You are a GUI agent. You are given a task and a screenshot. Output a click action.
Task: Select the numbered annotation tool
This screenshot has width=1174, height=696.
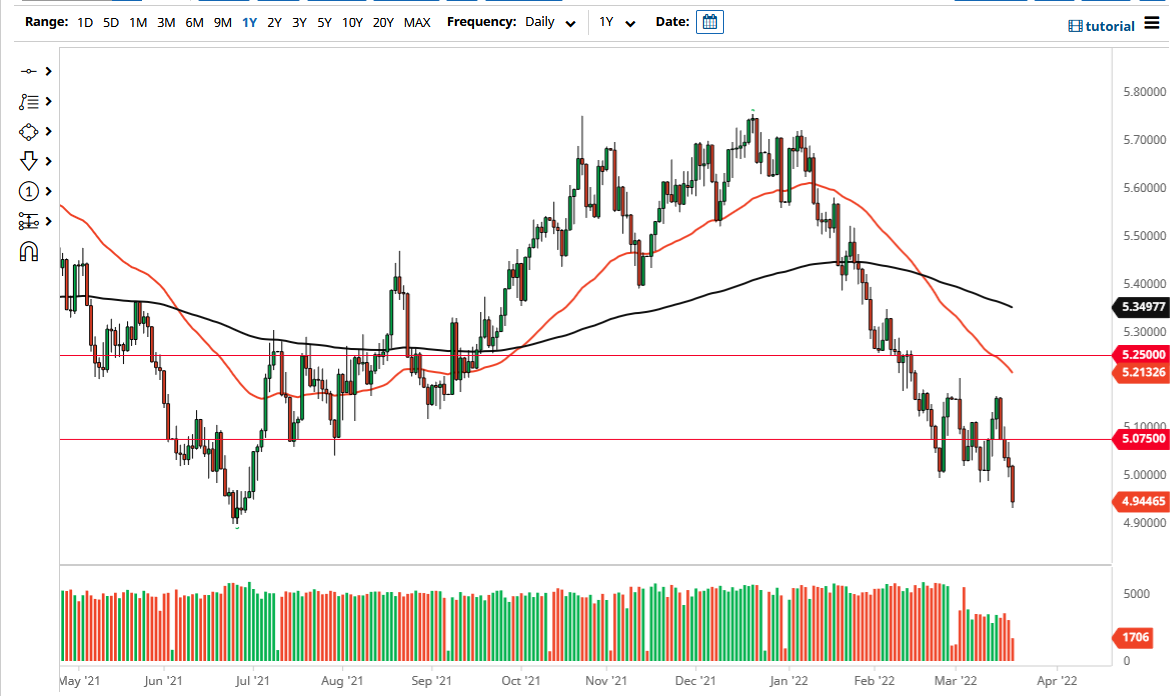28,191
